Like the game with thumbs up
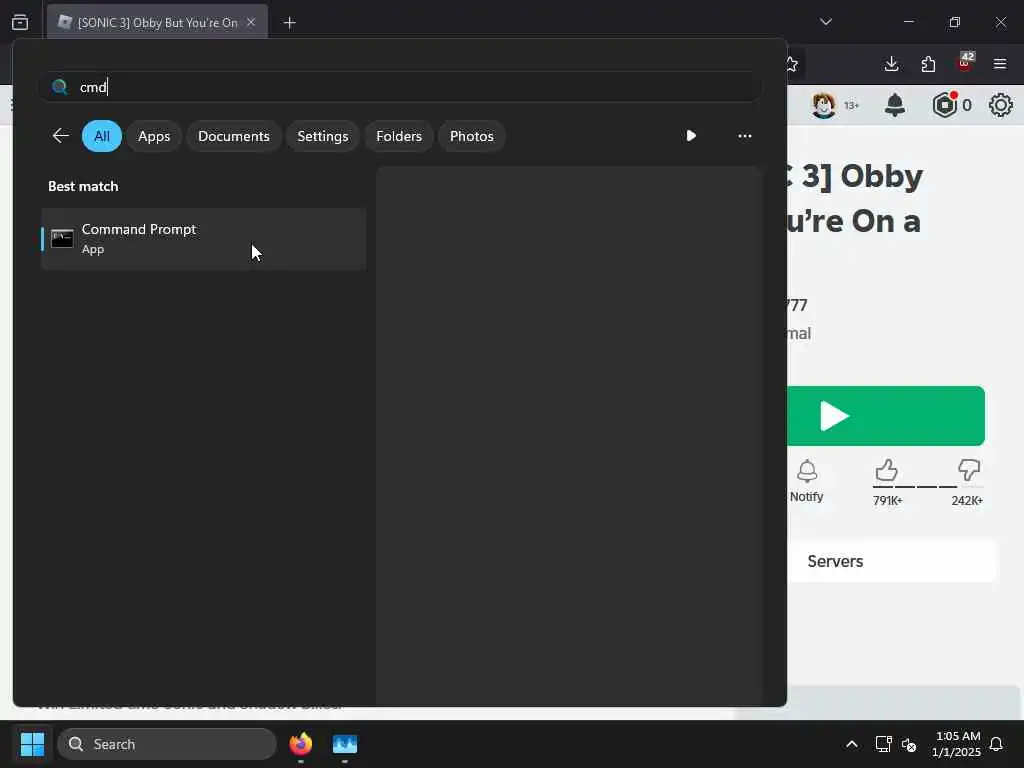This screenshot has width=1024, height=768. click(x=886, y=470)
